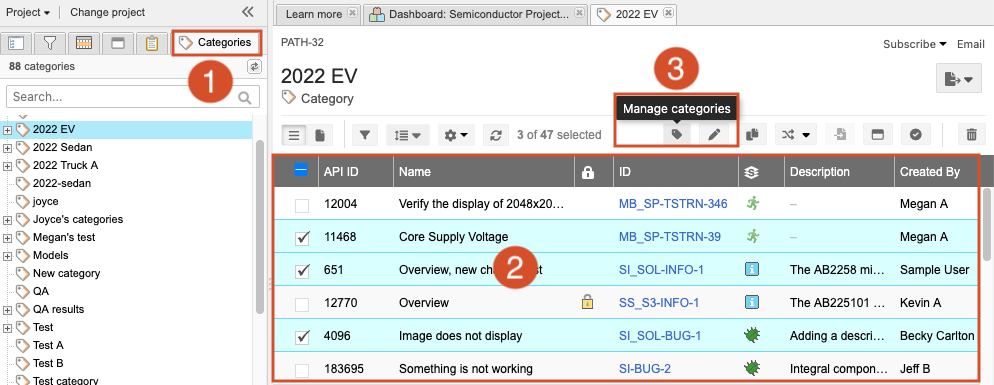Expand the QA results category
The width and height of the screenshot is (994, 385).
coord(7,310)
